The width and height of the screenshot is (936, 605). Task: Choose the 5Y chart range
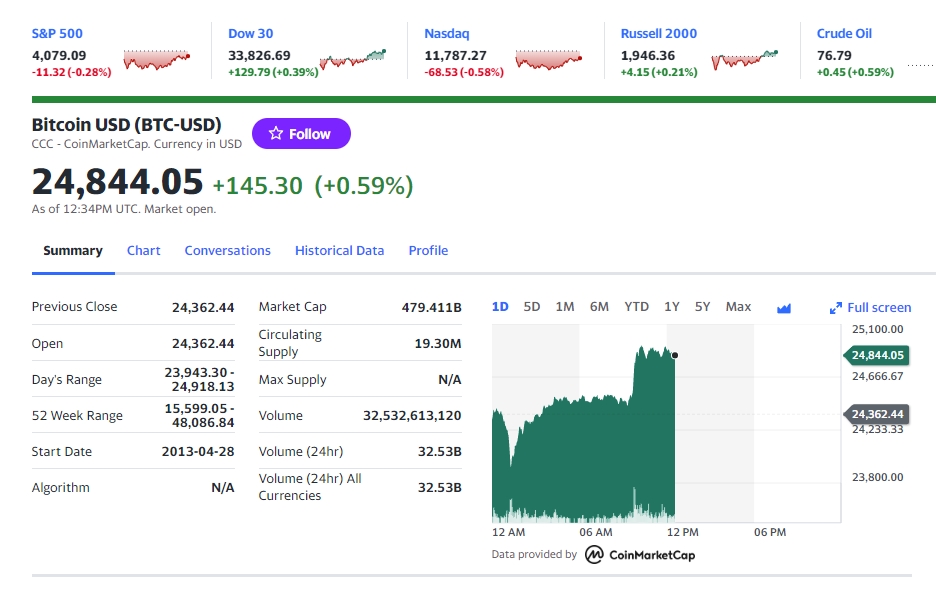703,307
